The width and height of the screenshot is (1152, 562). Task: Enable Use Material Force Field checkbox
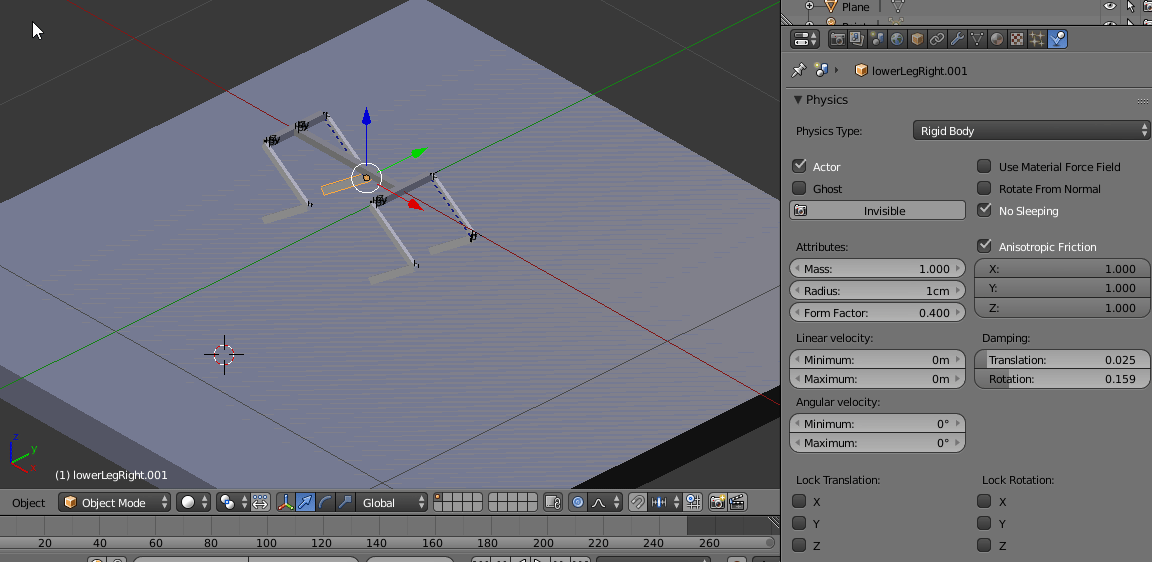point(984,167)
